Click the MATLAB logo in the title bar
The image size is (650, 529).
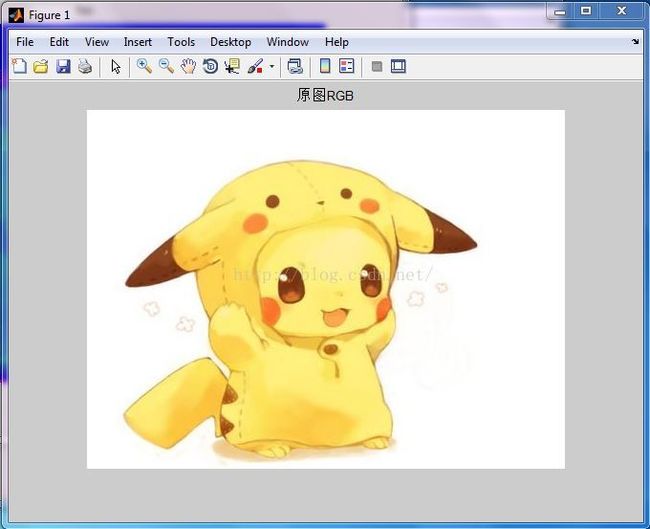click(x=16, y=15)
